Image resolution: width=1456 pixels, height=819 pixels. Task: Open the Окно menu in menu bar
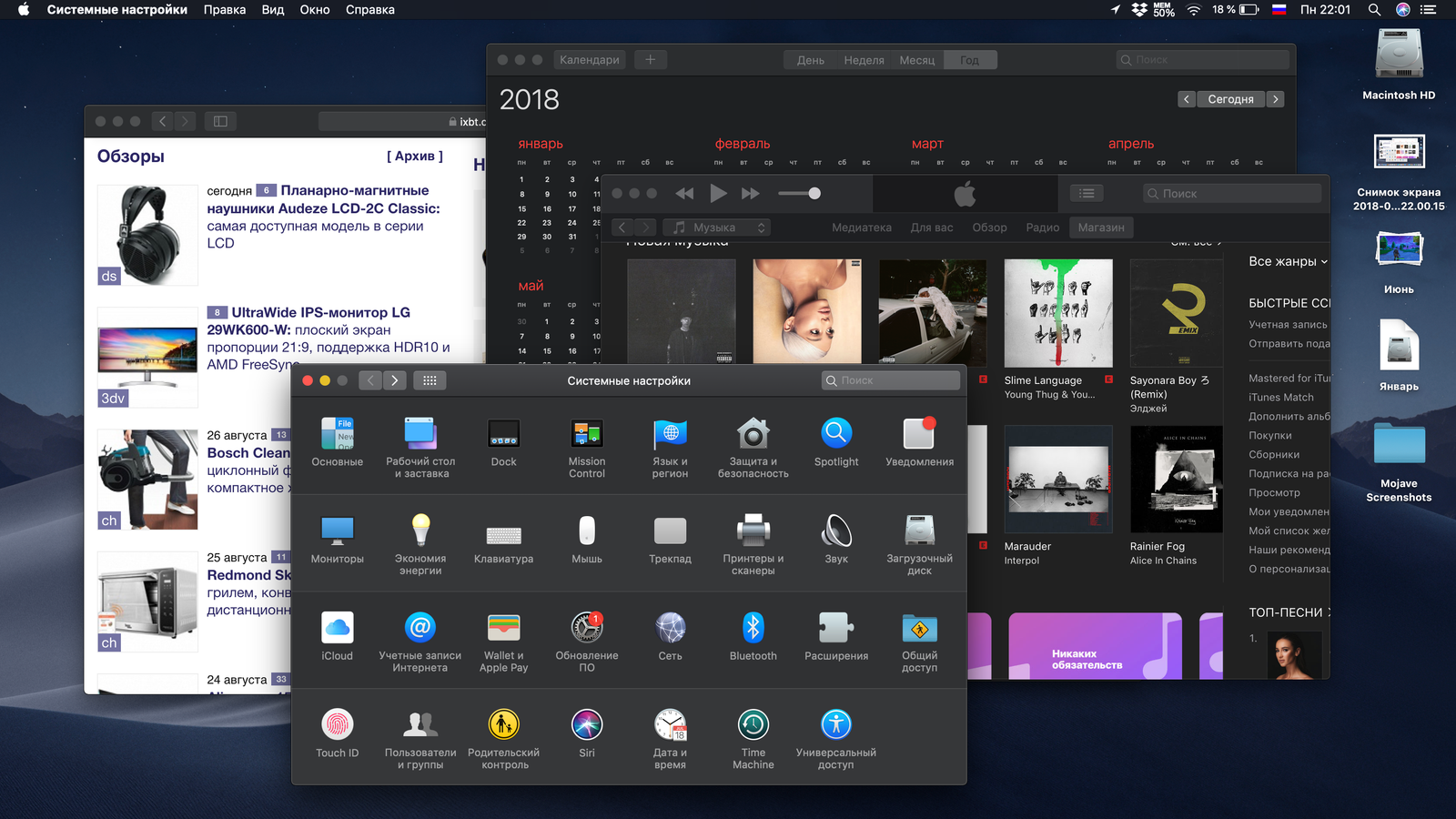click(315, 10)
